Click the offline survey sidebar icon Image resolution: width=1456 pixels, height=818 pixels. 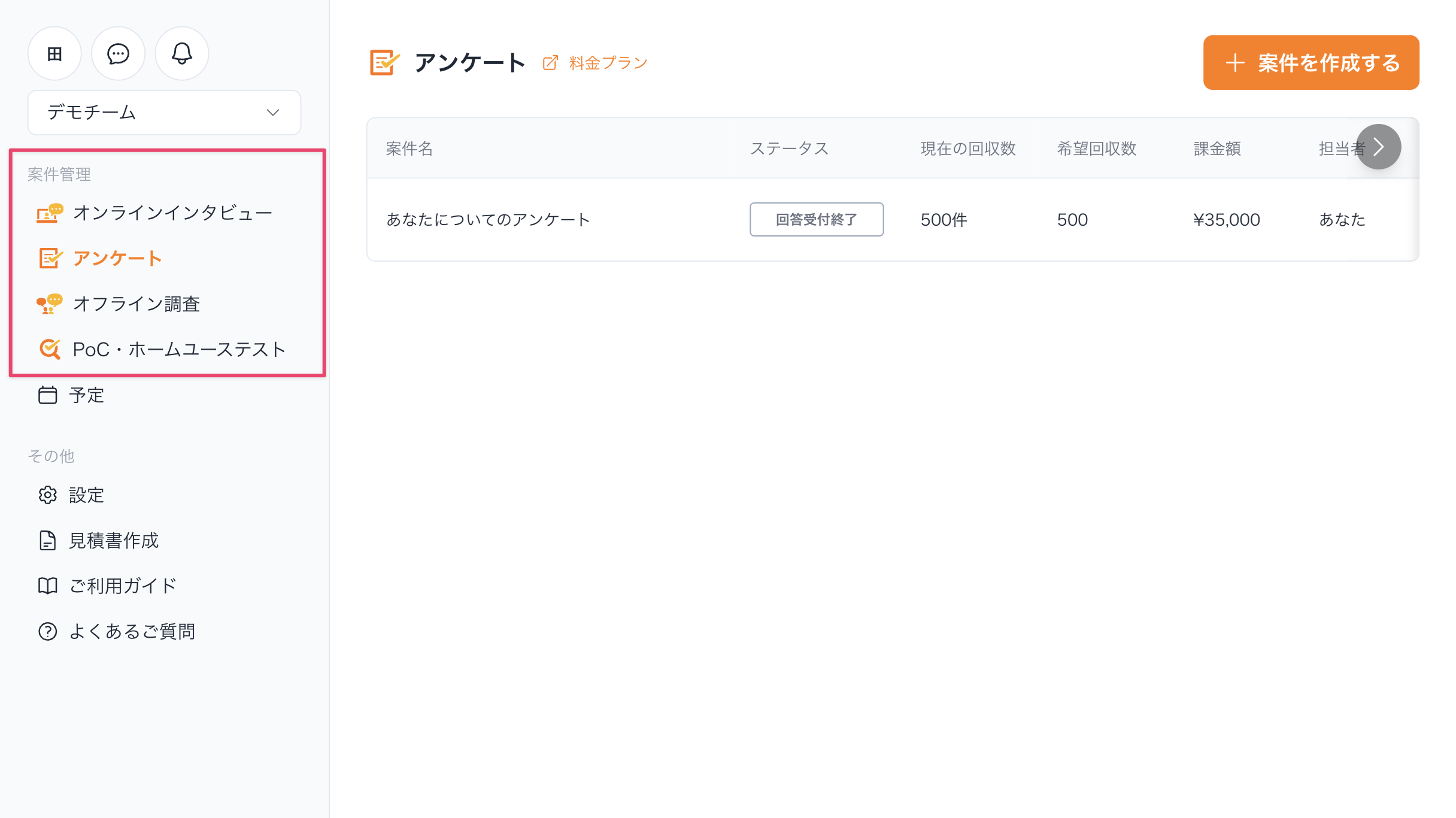(50, 304)
